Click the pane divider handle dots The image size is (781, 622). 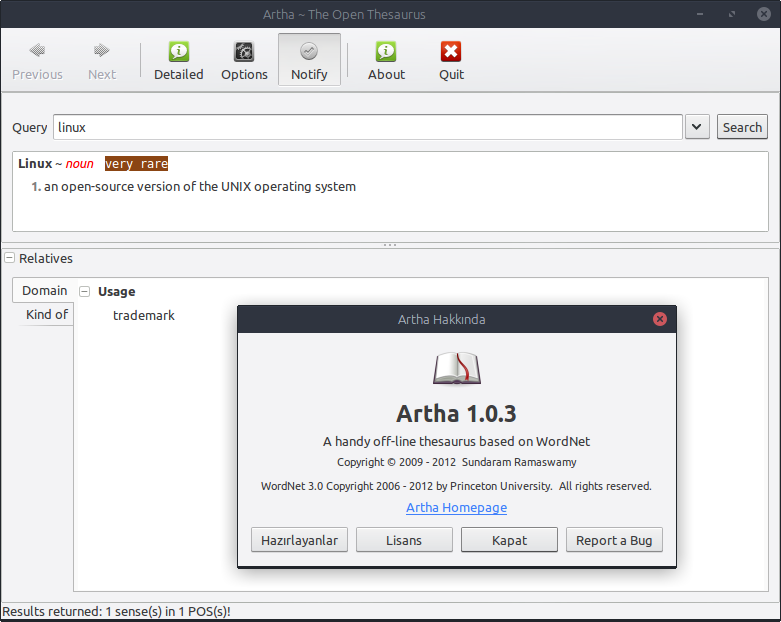coord(390,245)
